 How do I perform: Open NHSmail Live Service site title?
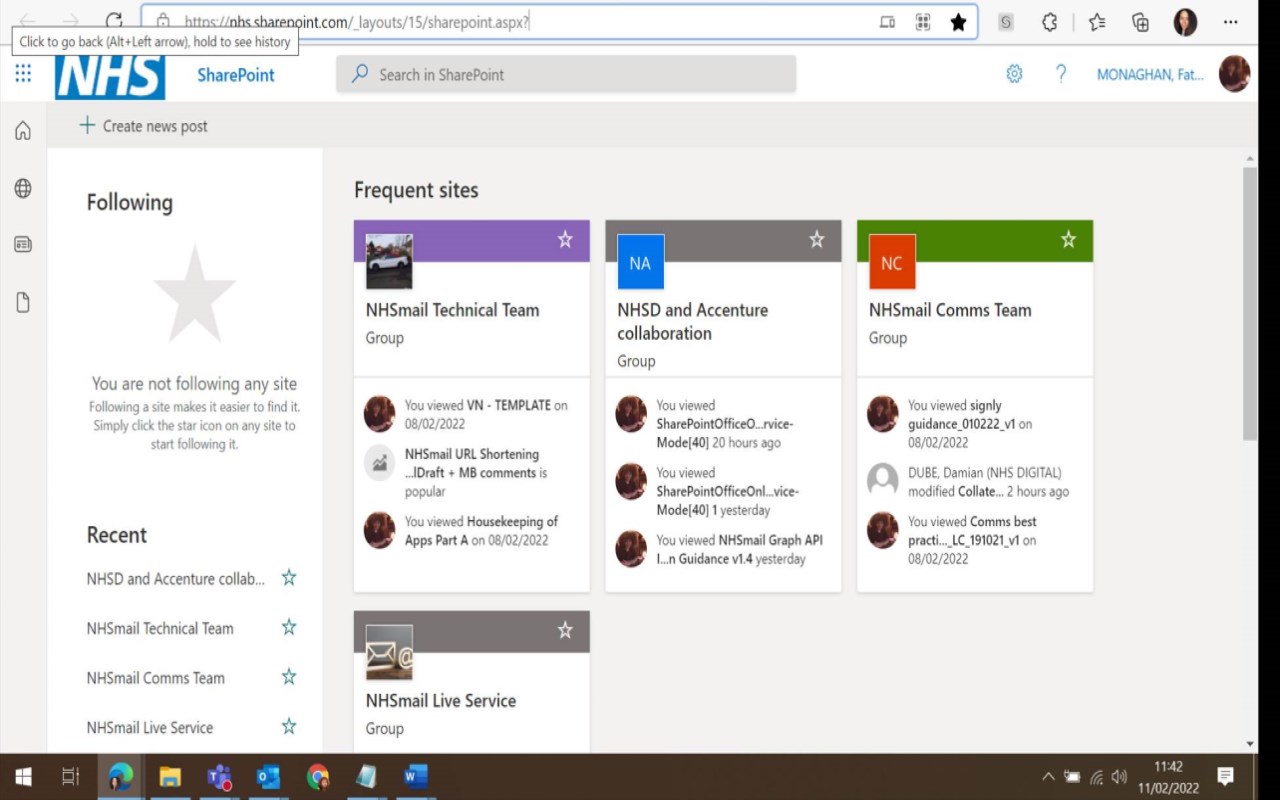(441, 701)
